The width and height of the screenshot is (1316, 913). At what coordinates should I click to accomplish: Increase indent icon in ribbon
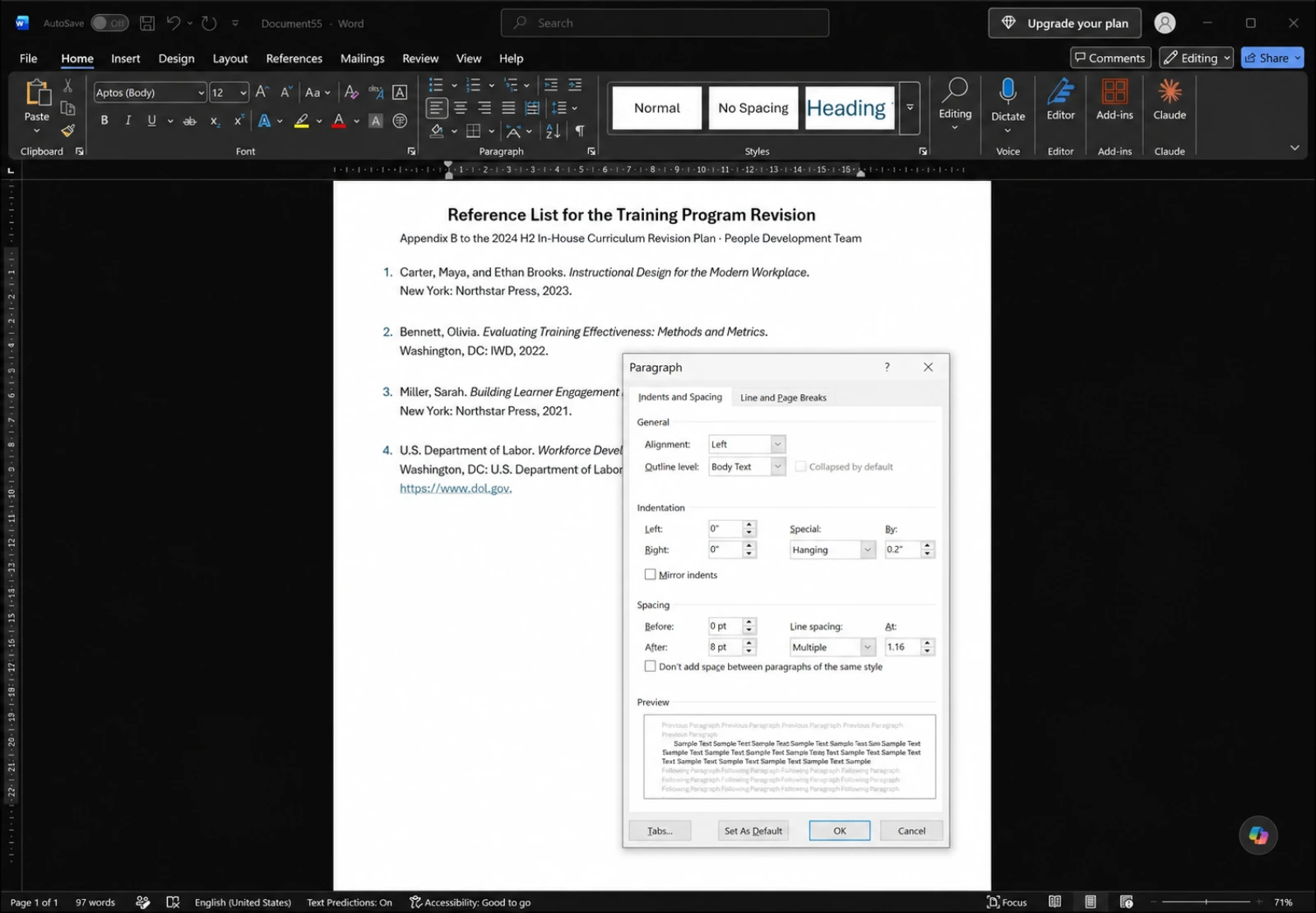(x=575, y=85)
